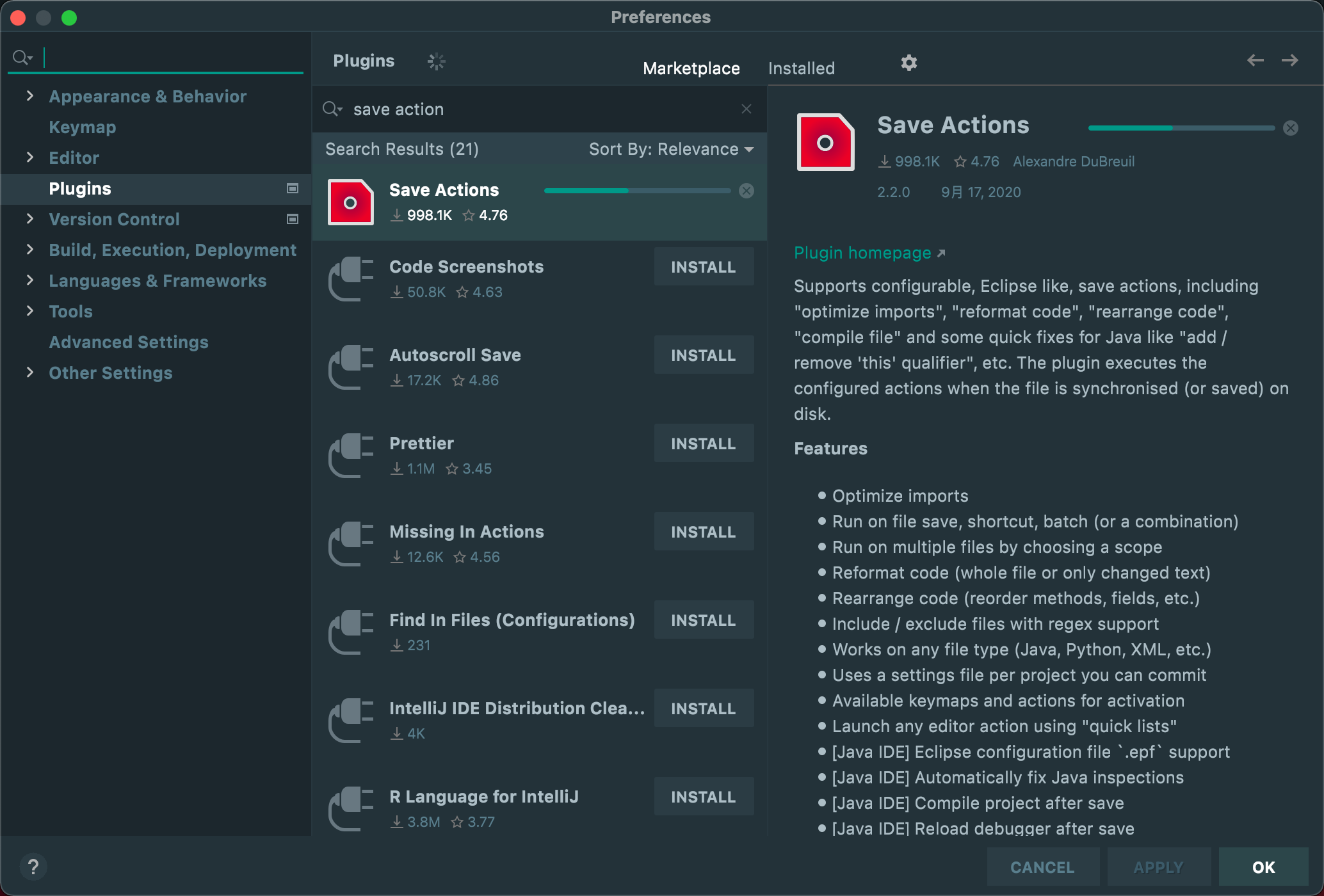Click the plugins settings gear icon
Image resolution: width=1324 pixels, height=896 pixels.
tap(908, 63)
